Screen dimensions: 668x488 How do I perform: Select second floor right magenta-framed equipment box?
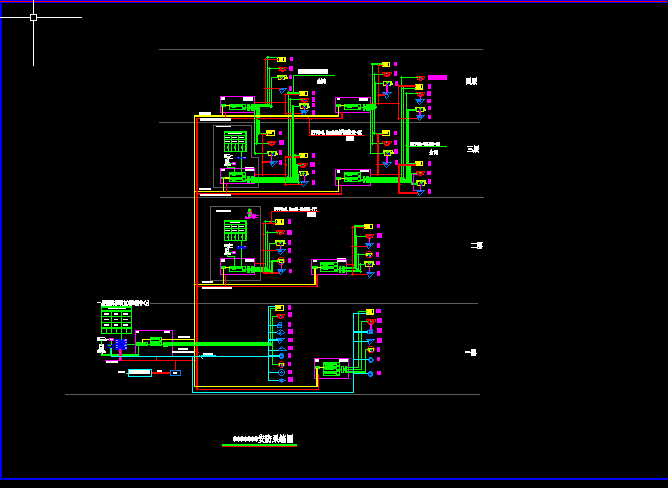pos(327,266)
